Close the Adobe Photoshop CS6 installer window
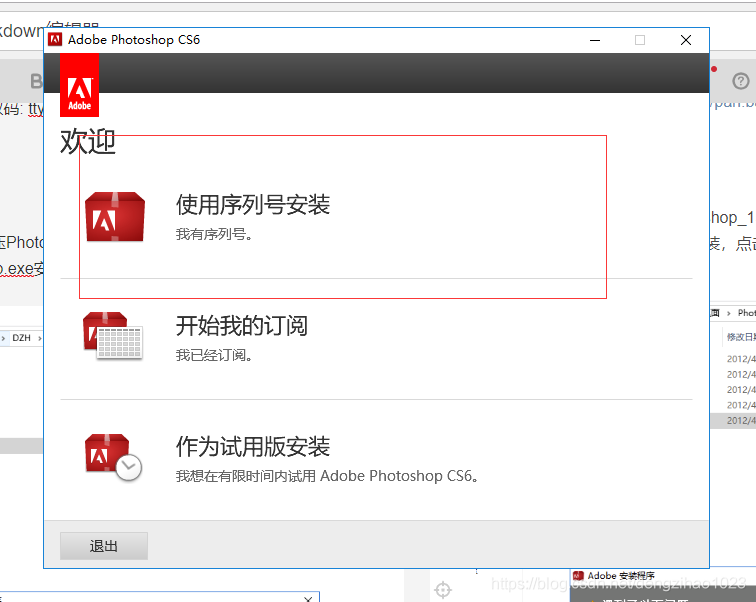 (686, 40)
